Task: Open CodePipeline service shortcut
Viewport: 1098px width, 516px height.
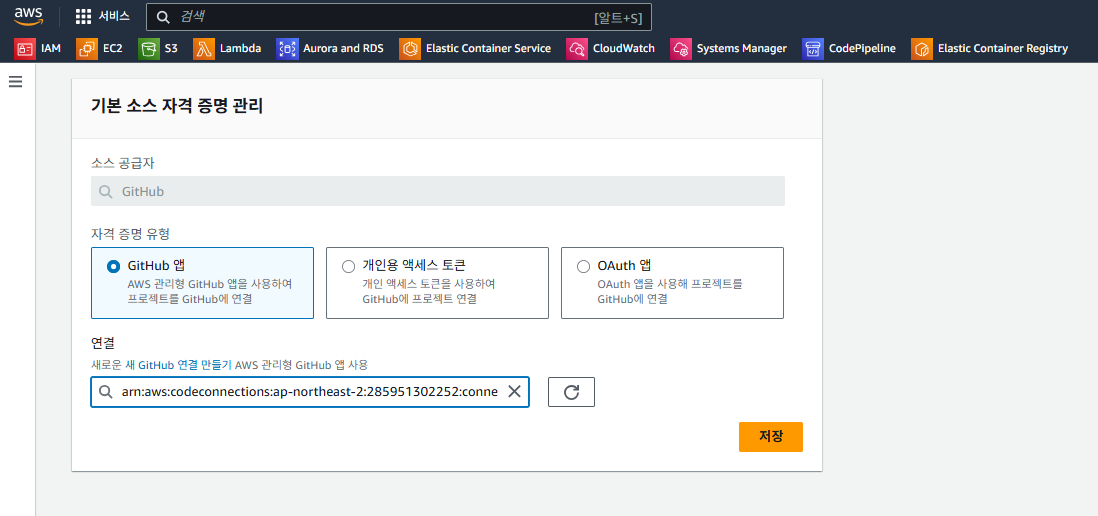Action: point(849,48)
